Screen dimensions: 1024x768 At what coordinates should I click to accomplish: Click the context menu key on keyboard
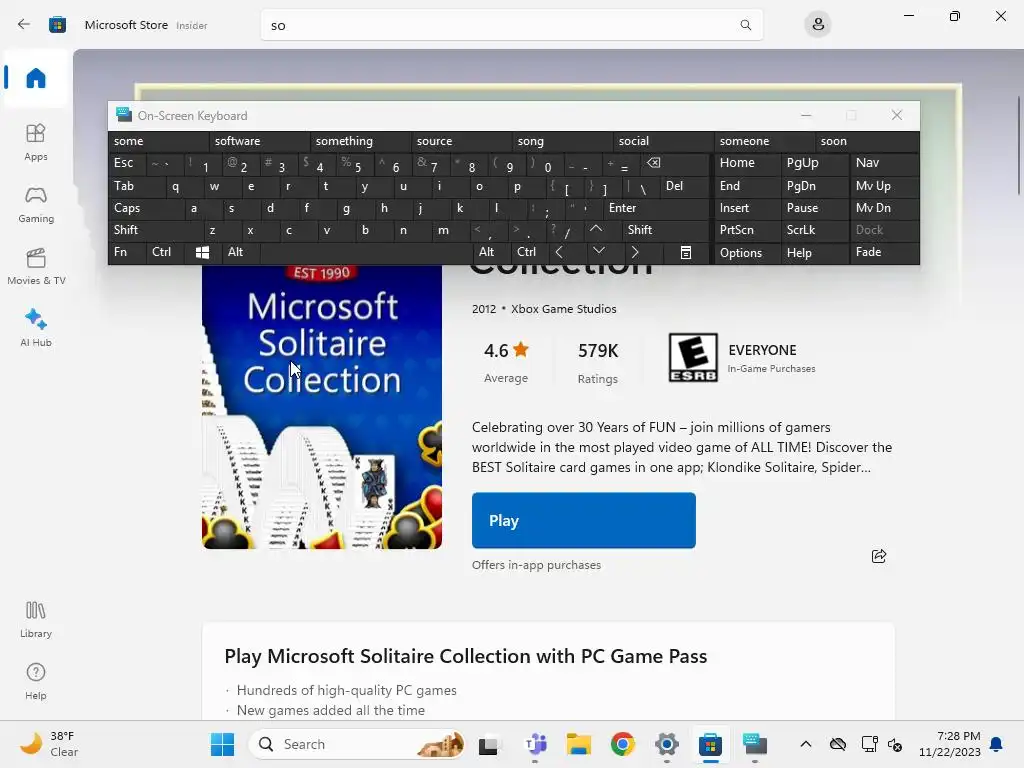point(685,252)
